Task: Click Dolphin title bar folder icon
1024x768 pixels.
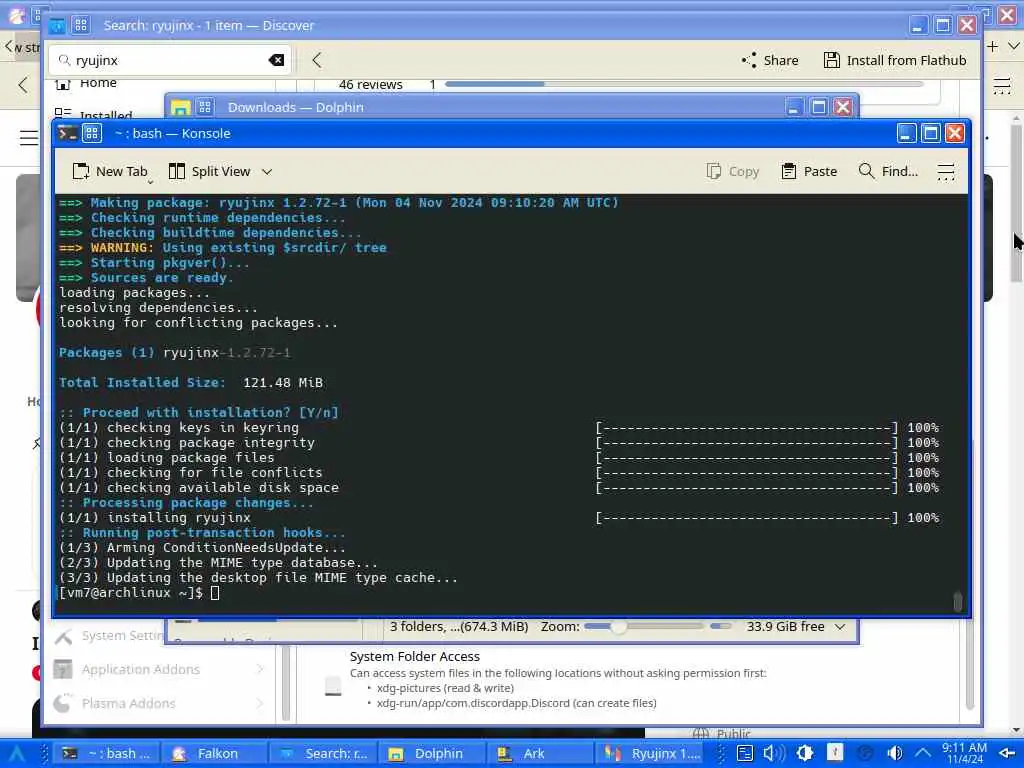Action: click(181, 108)
